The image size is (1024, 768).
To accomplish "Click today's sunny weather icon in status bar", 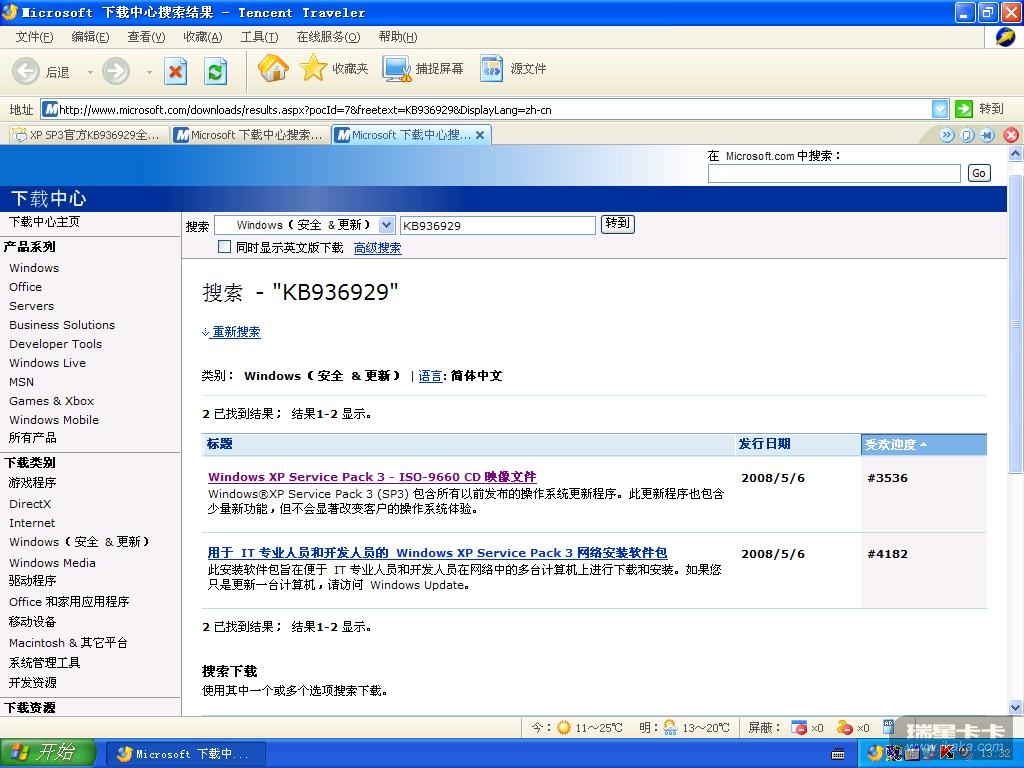I will pos(564,728).
